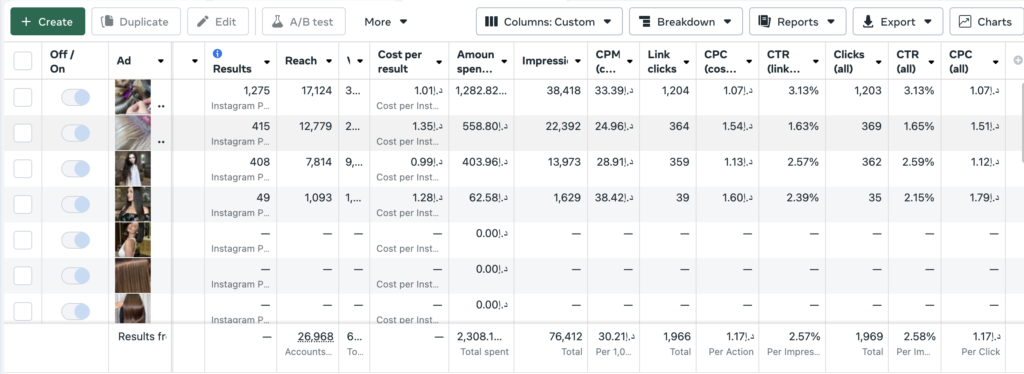Click the Duplicate button

pyautogui.click(x=136, y=22)
